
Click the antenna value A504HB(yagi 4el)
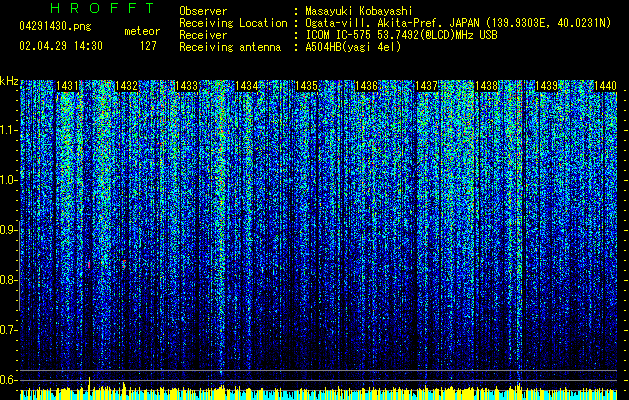353,47
